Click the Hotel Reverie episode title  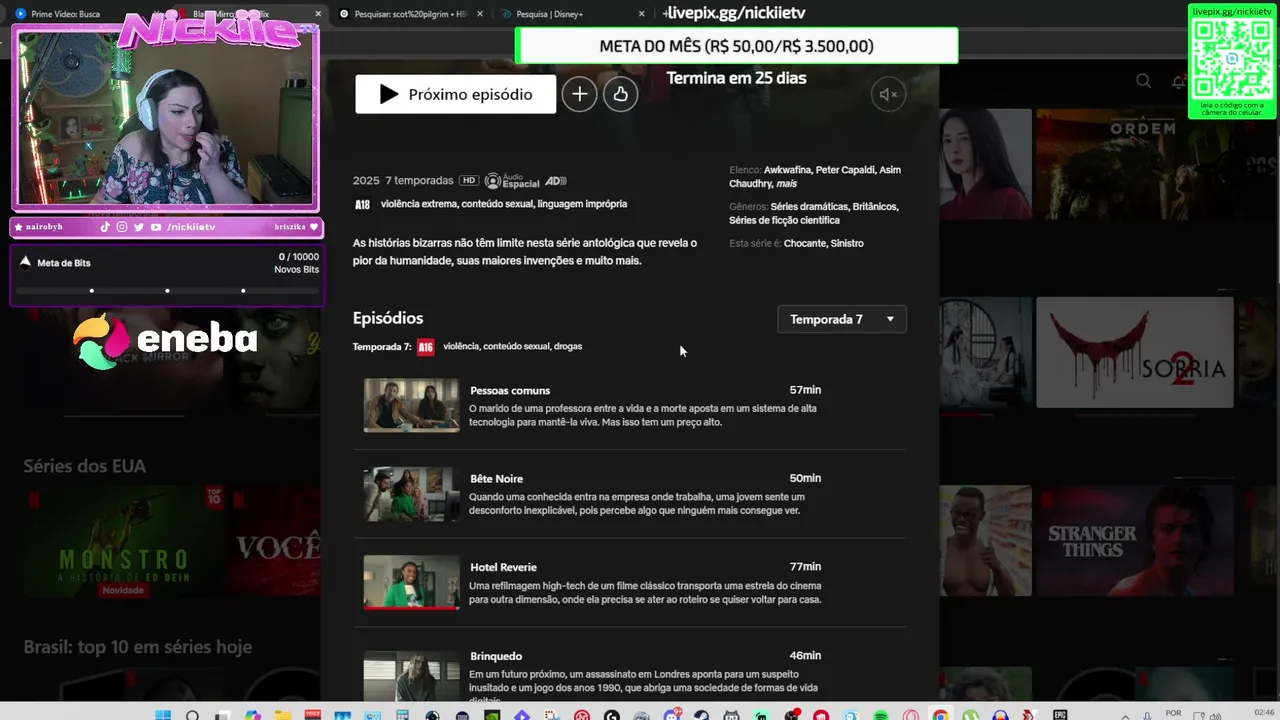503,567
